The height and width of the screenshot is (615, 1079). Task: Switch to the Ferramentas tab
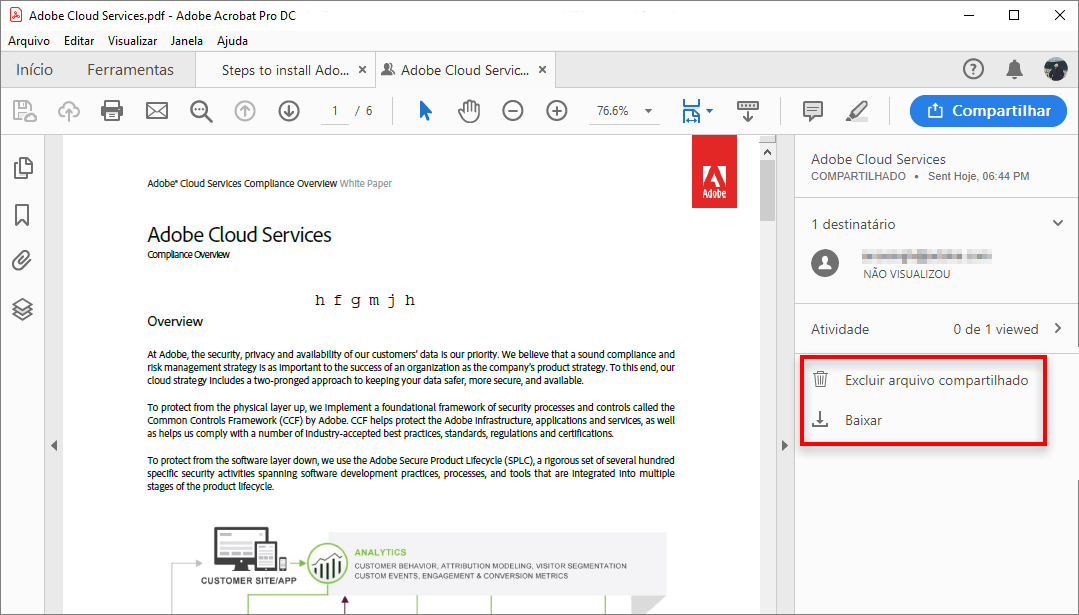click(x=130, y=69)
